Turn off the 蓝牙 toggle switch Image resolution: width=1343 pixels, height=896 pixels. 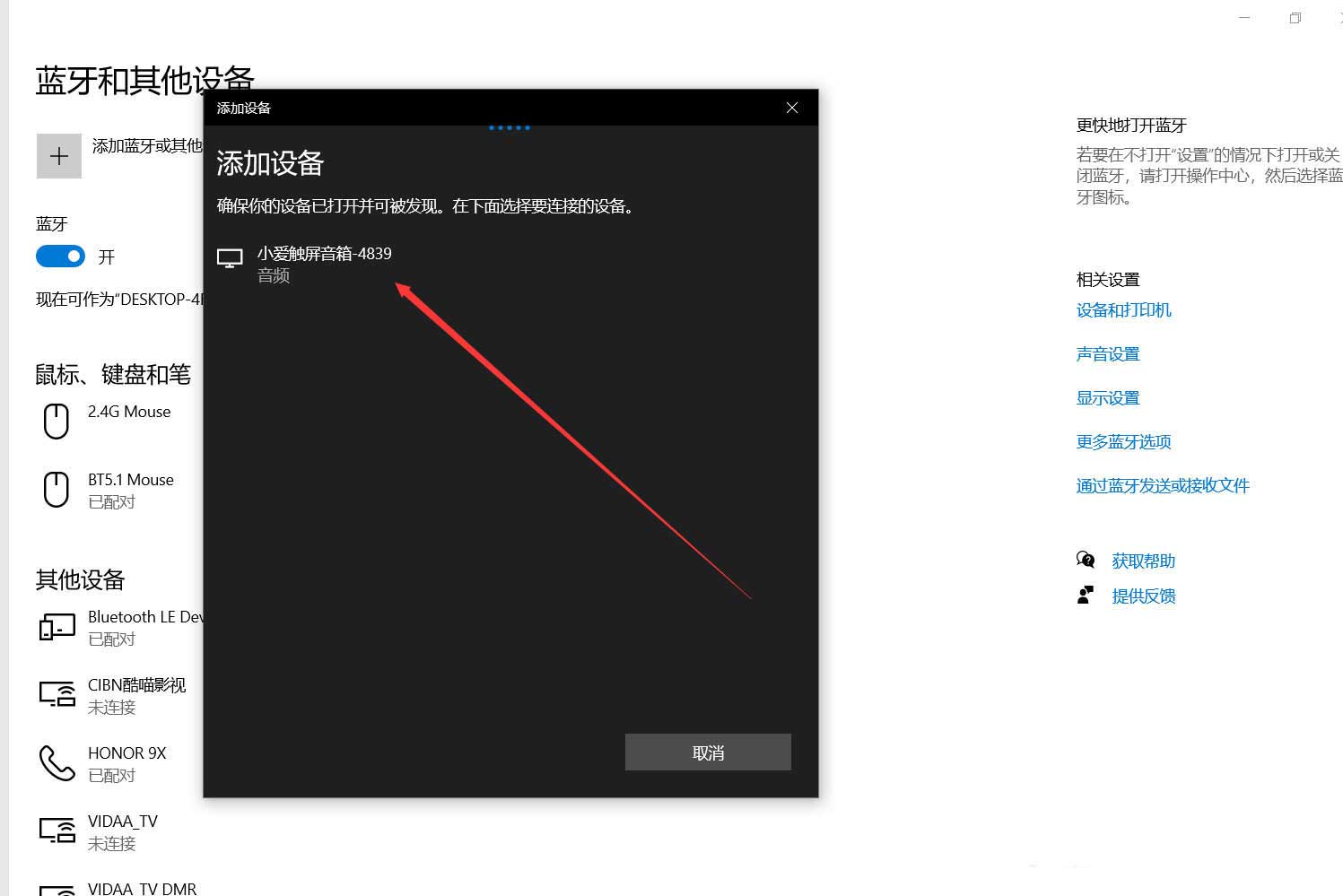pos(59,257)
